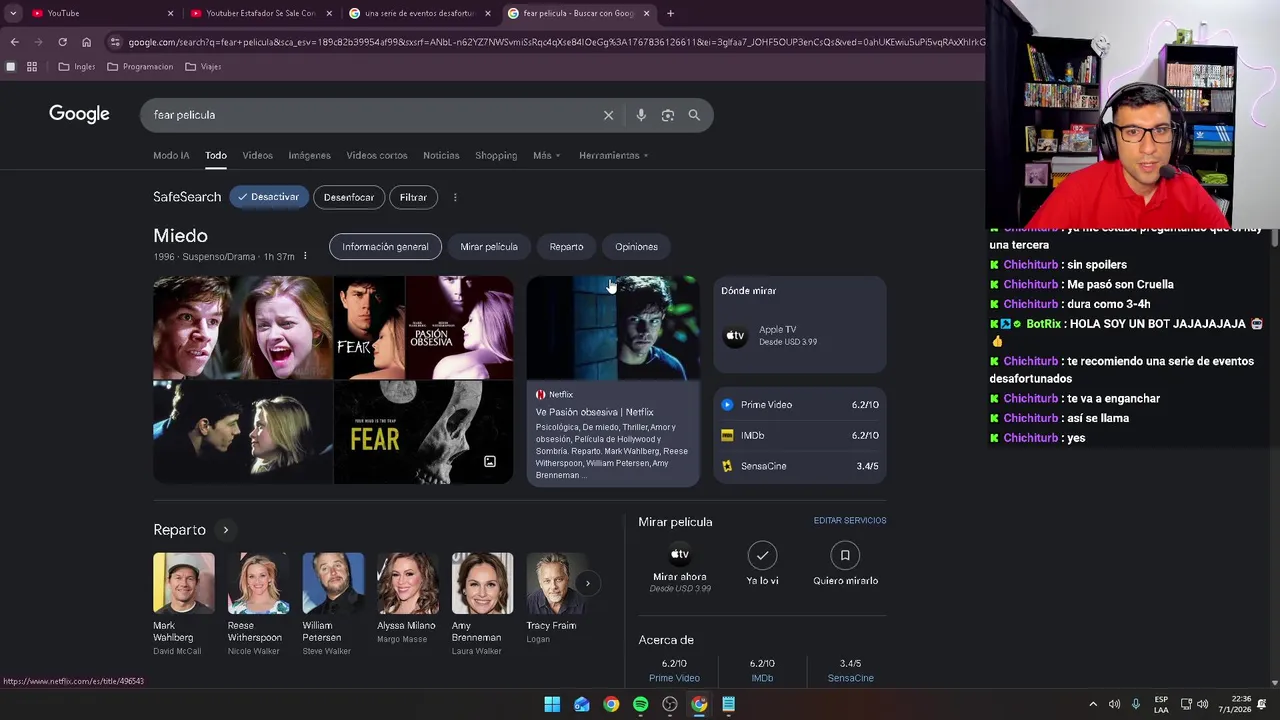Open the Pasión Obsesiva poster image
Viewport: 1280px width, 720px height.
pyautogui.click(x=459, y=328)
